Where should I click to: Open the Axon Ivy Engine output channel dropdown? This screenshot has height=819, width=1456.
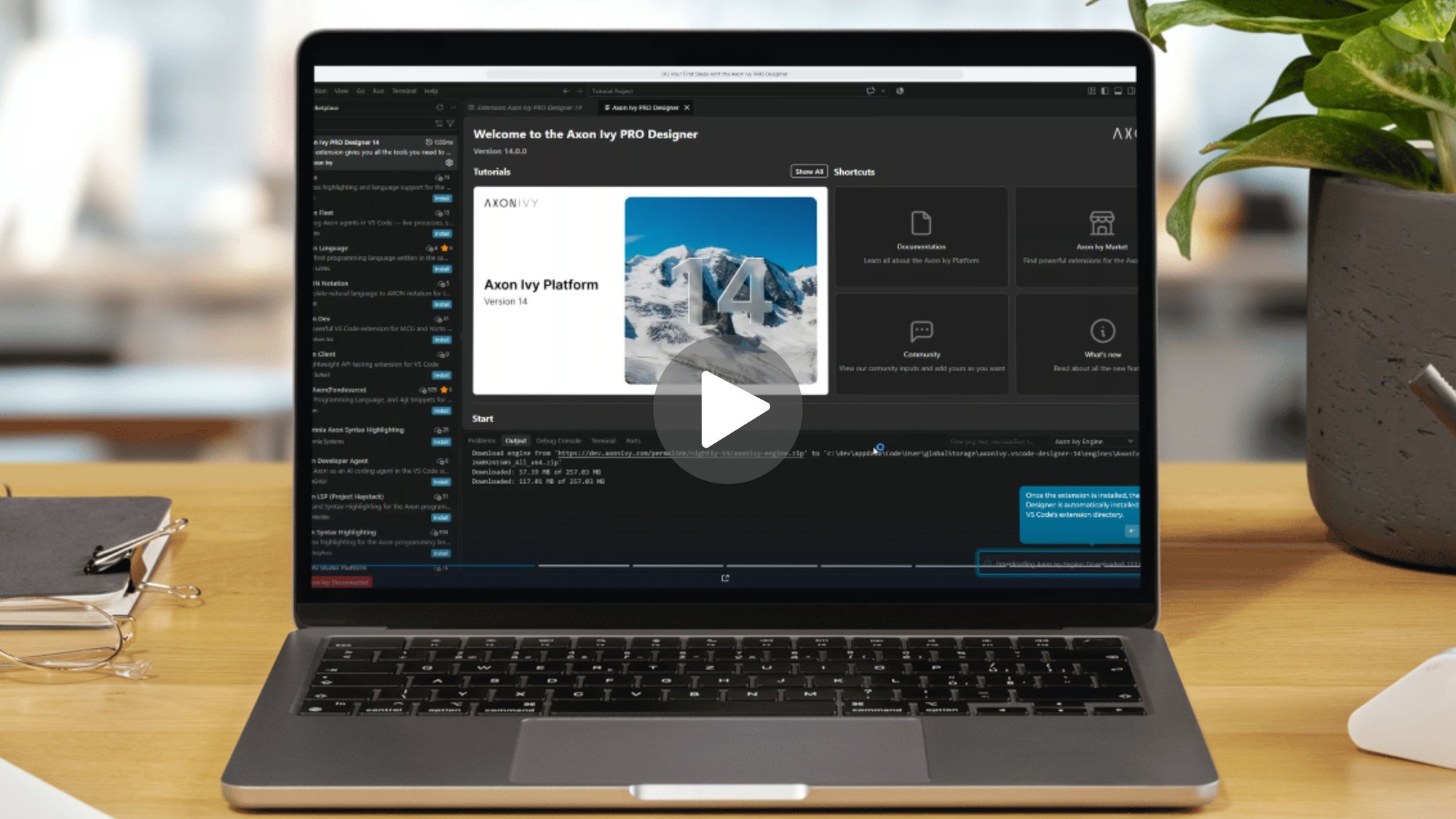(1093, 442)
